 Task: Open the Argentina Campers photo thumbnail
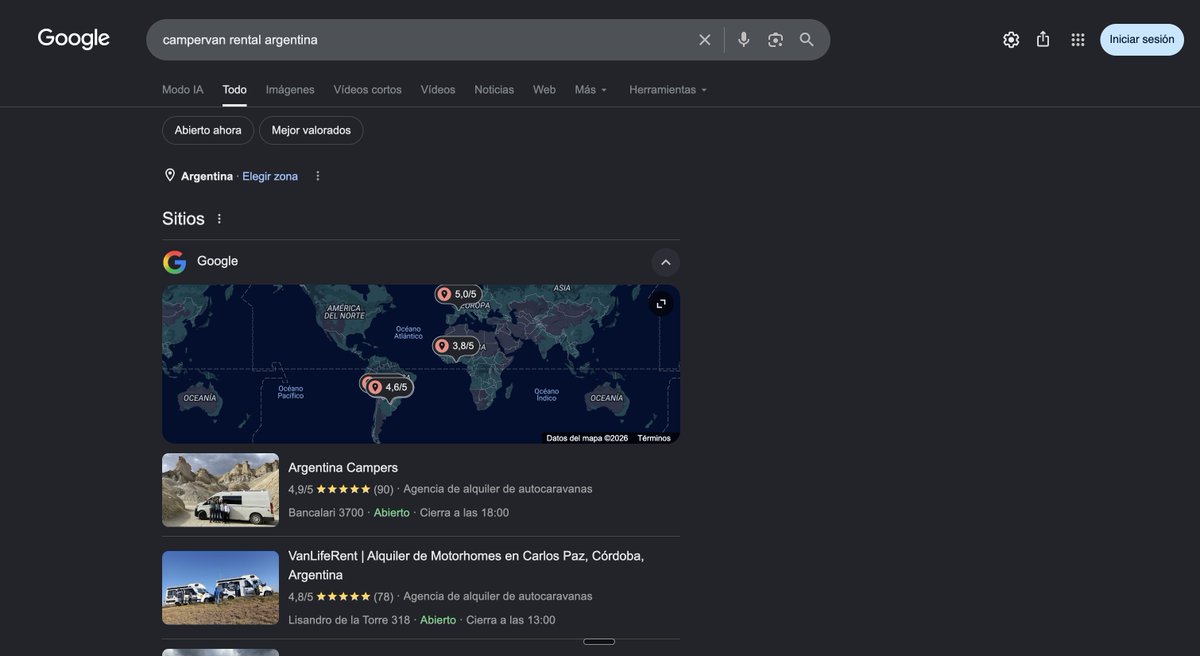pos(221,490)
